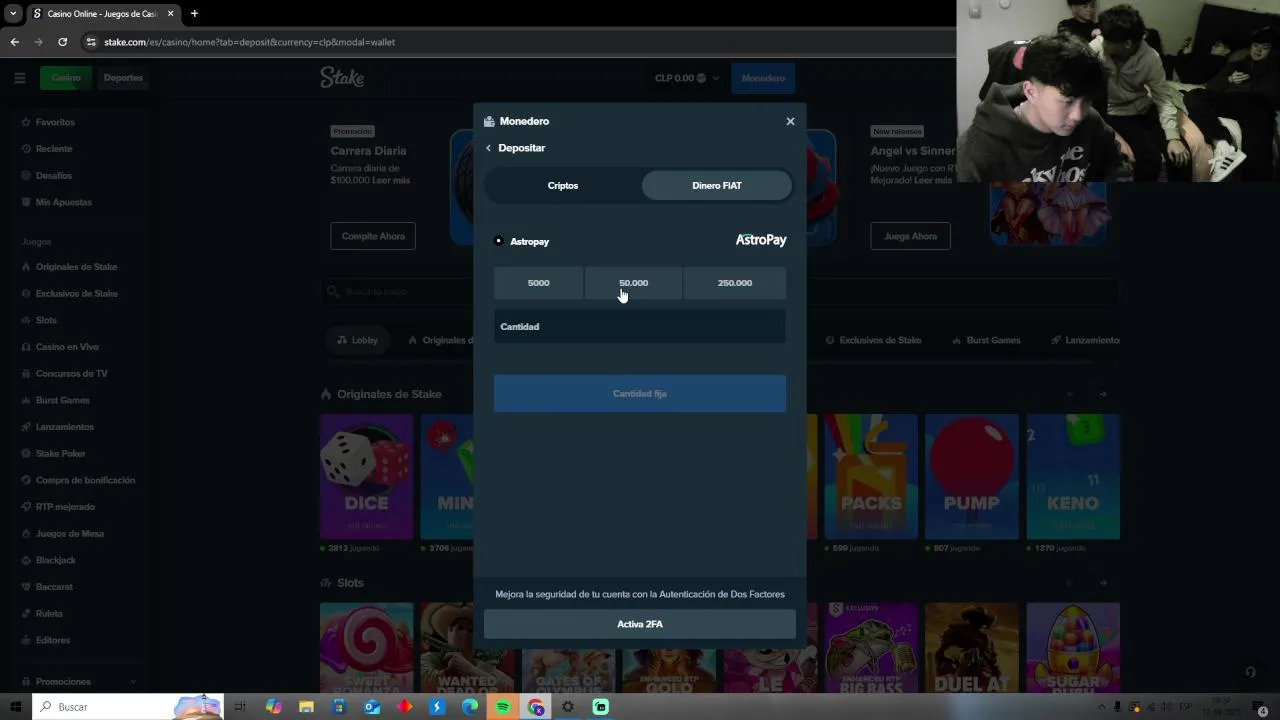Viewport: 1280px width, 720px height.
Task: Switch to the Criptos tab
Action: (x=563, y=185)
